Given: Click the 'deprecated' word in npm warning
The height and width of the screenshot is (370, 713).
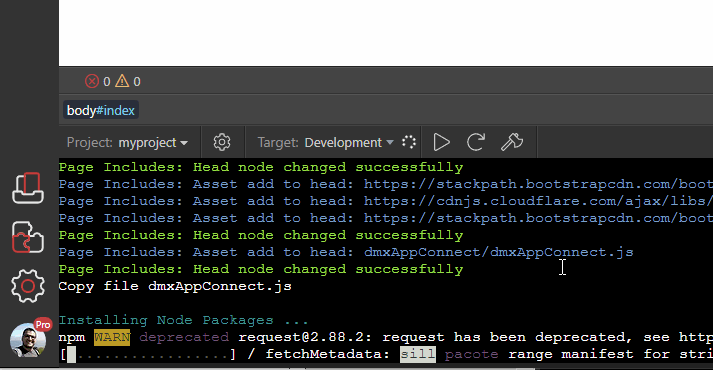Looking at the screenshot, I should coord(184,337).
